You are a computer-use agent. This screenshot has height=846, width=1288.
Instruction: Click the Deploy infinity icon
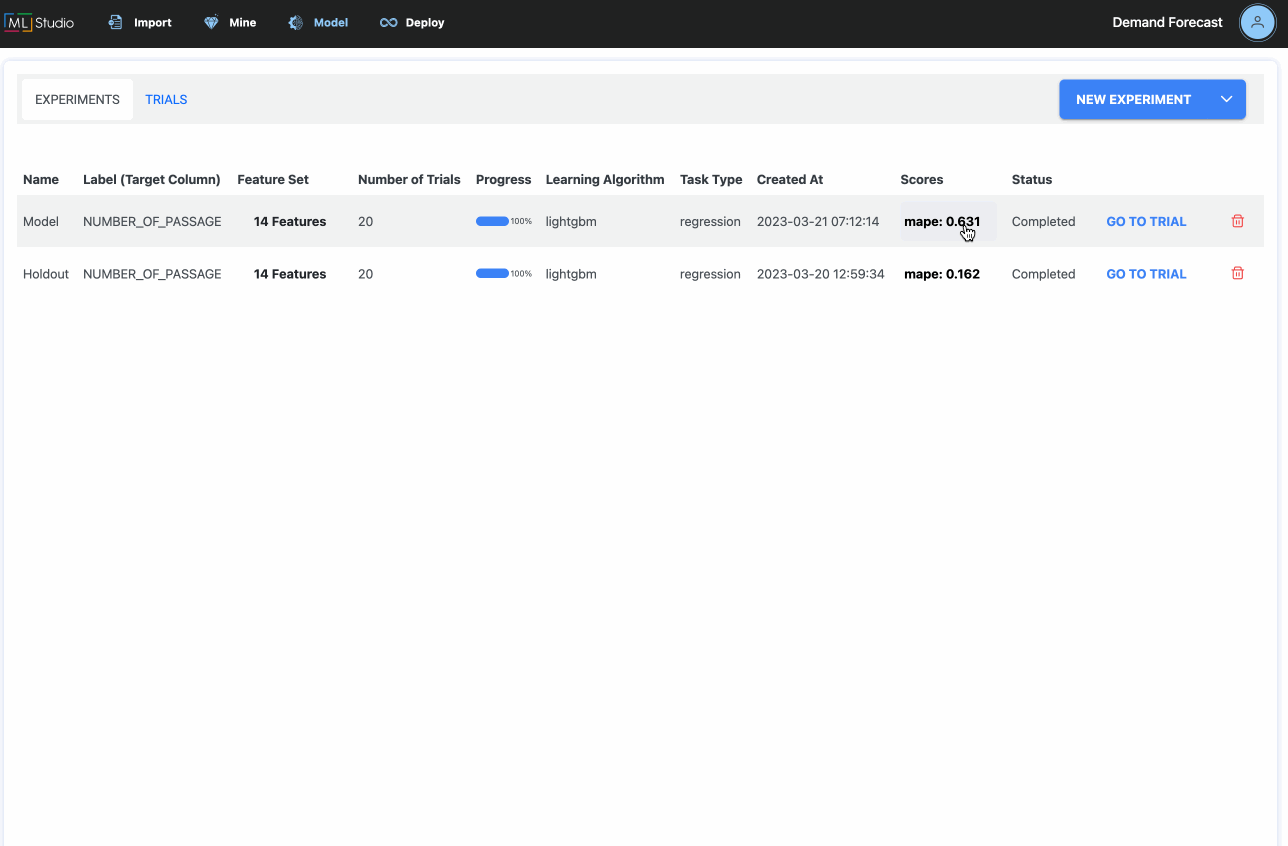pyautogui.click(x=389, y=22)
